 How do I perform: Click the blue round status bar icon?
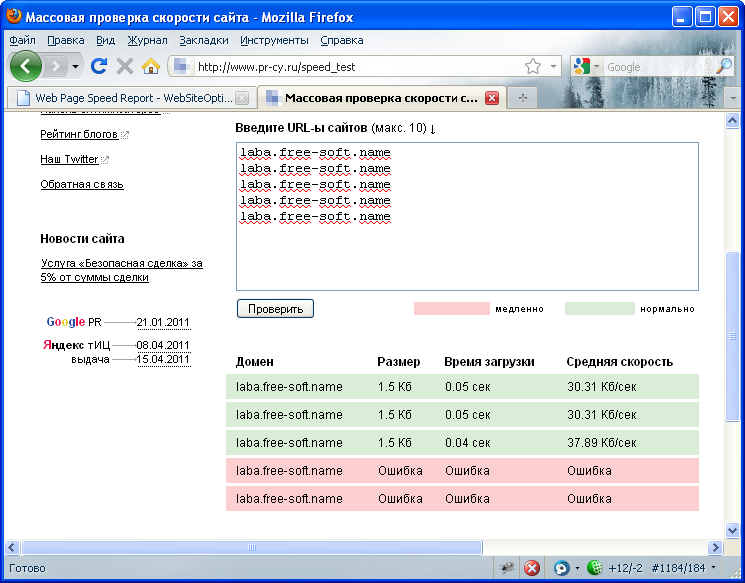point(562,568)
